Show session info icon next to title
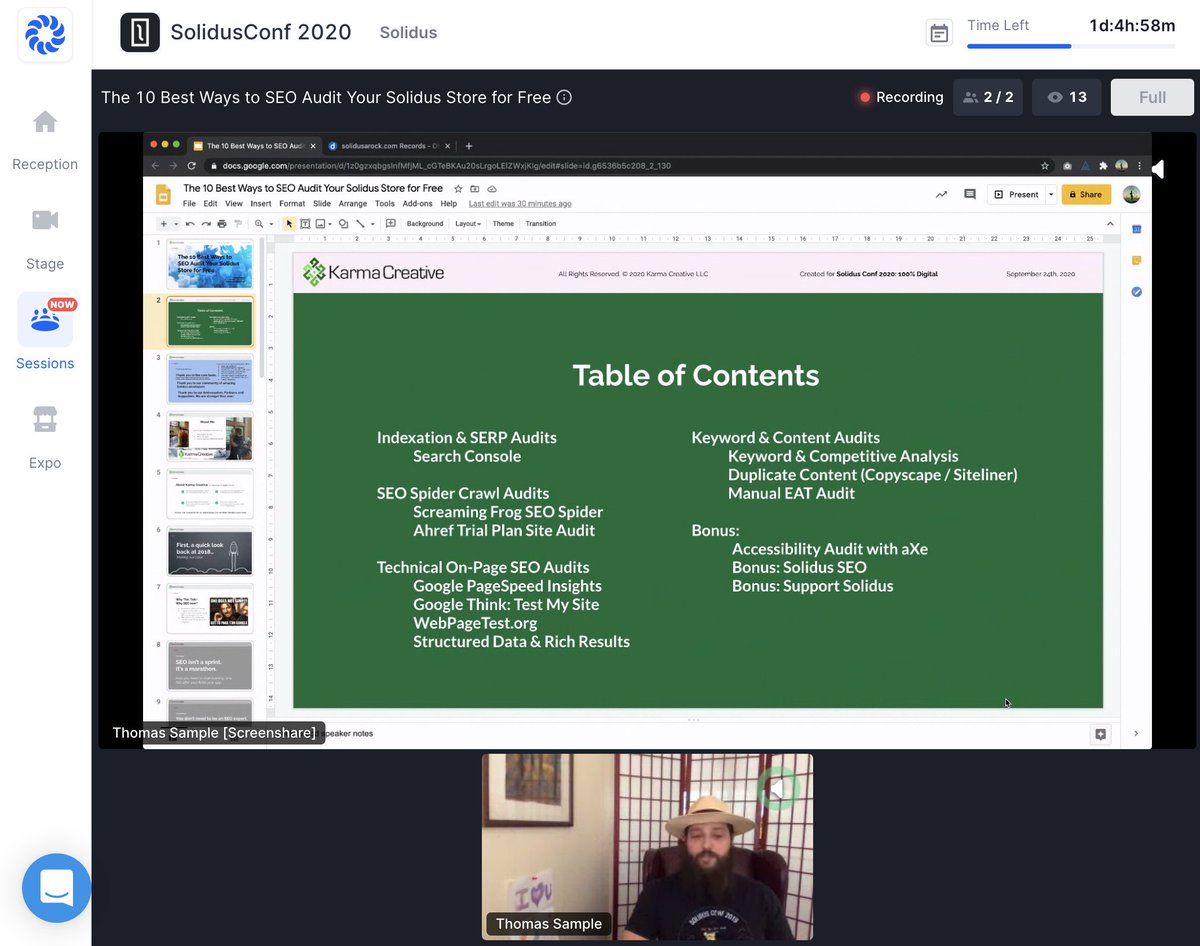Viewport: 1200px width, 946px height. 564,97
